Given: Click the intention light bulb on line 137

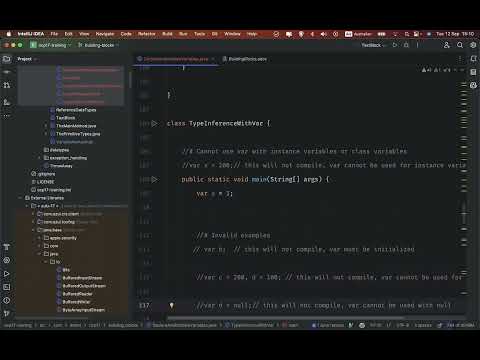Looking at the screenshot, I should (172, 305).
